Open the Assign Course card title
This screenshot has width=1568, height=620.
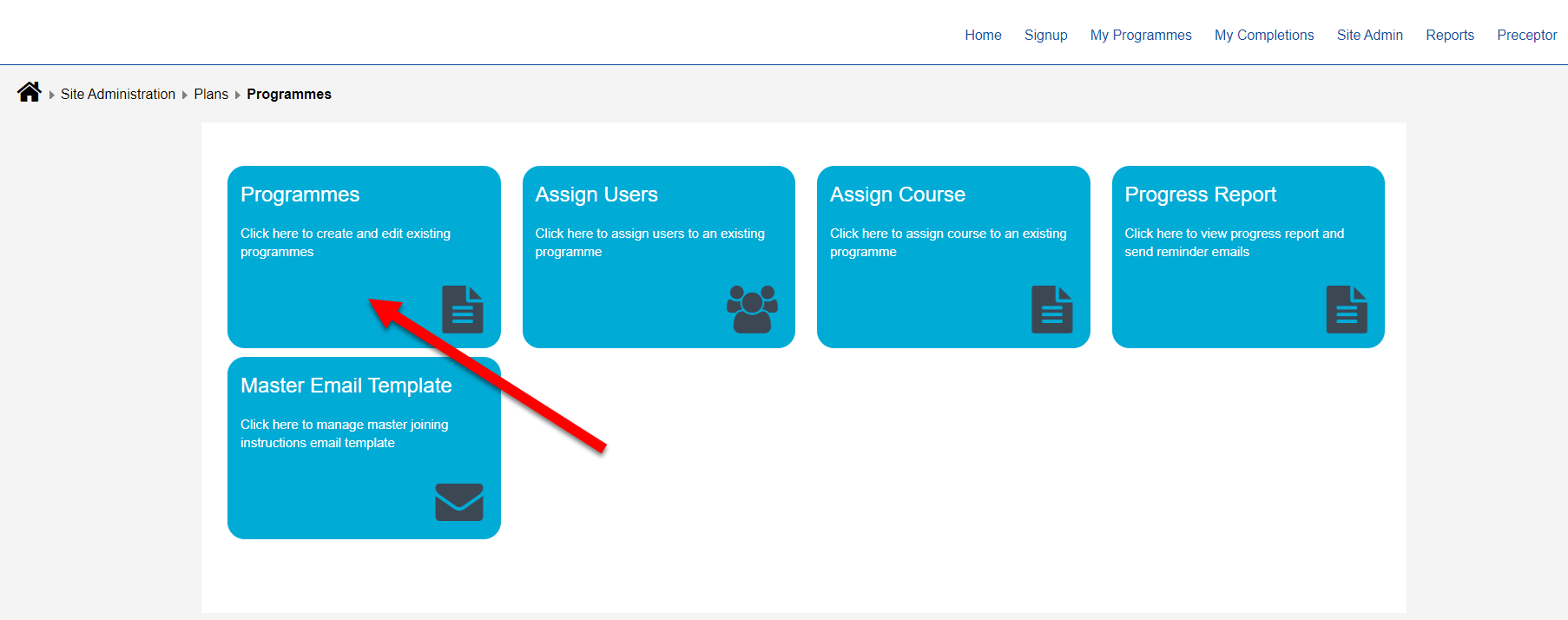pos(898,195)
